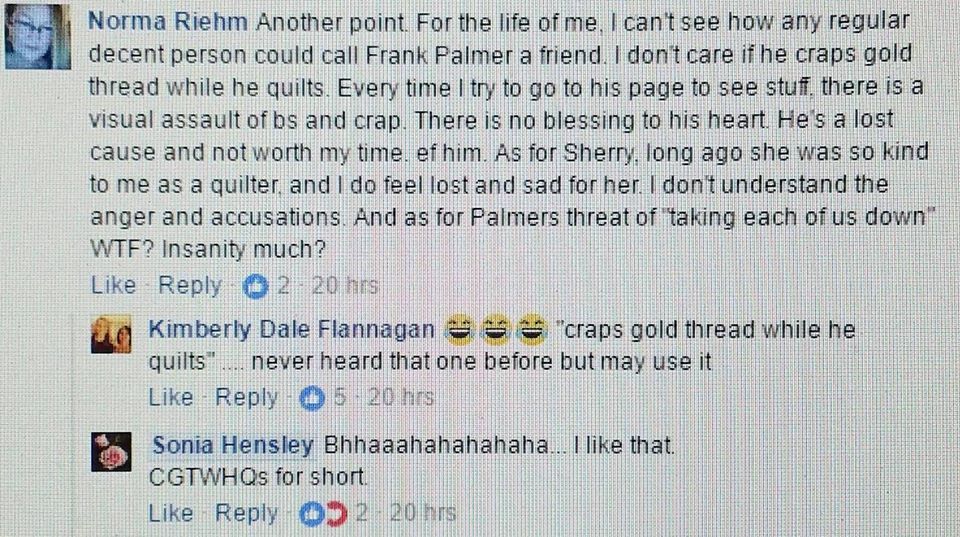Reply to Sonia Hensley's comment

247,513
